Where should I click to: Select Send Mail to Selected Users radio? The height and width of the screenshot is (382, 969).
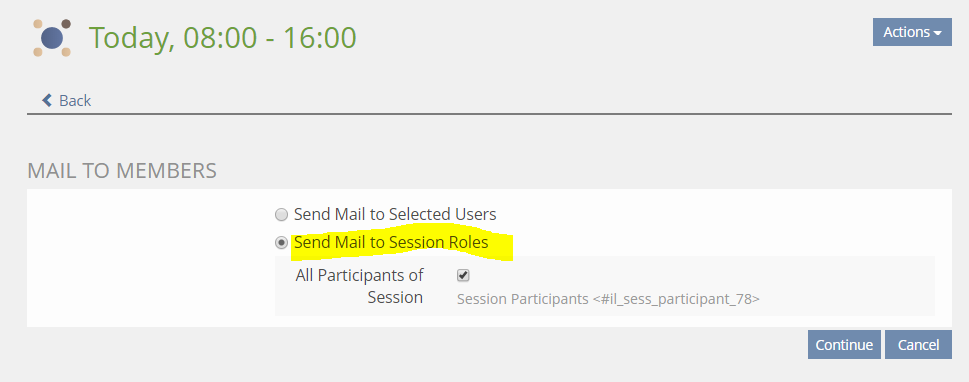pos(281,215)
